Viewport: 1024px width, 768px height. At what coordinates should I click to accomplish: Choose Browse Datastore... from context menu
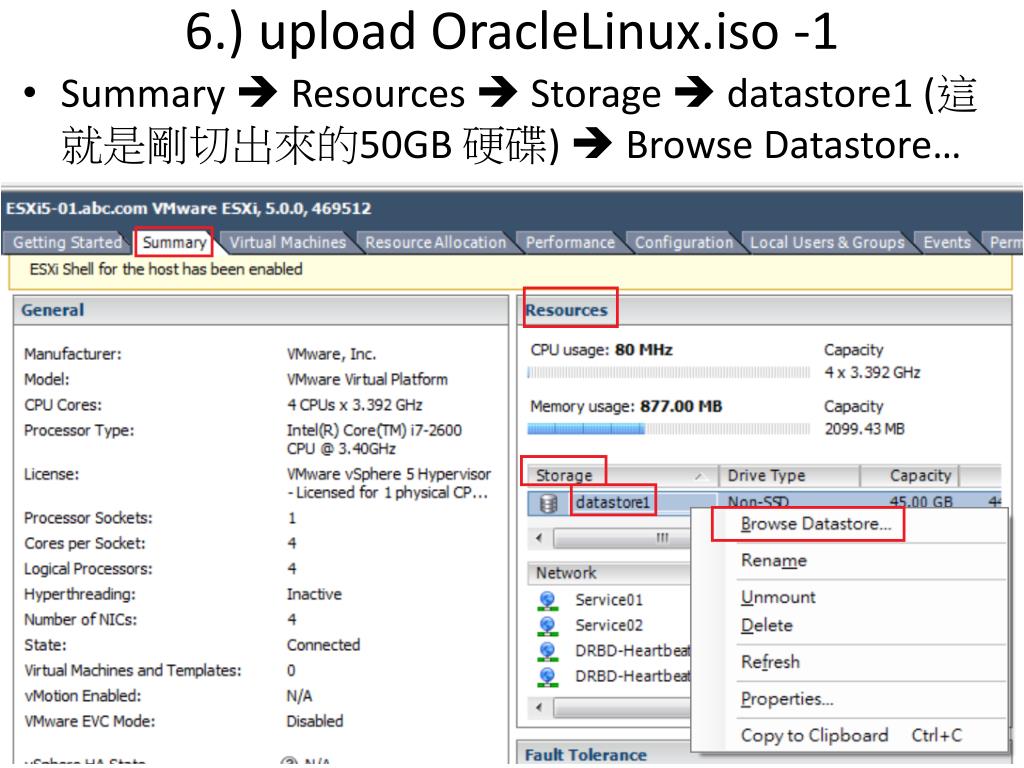click(816, 524)
